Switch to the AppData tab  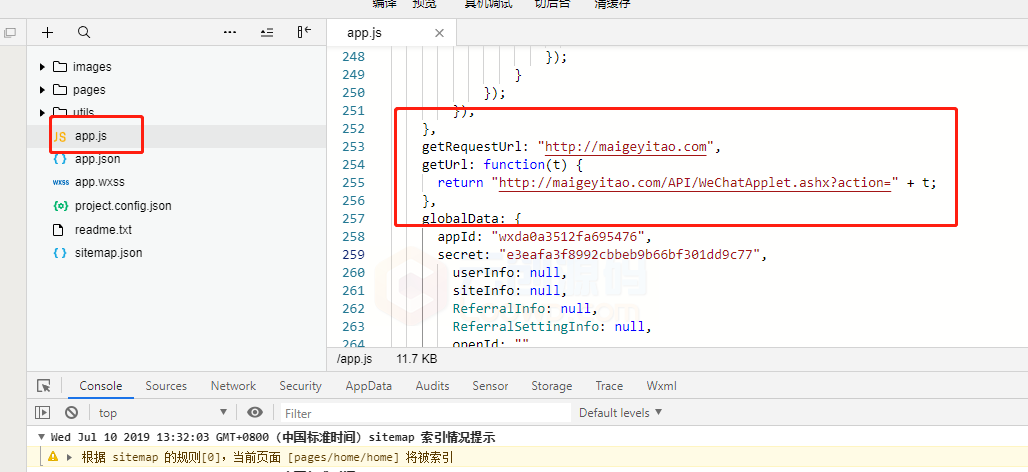(368, 386)
